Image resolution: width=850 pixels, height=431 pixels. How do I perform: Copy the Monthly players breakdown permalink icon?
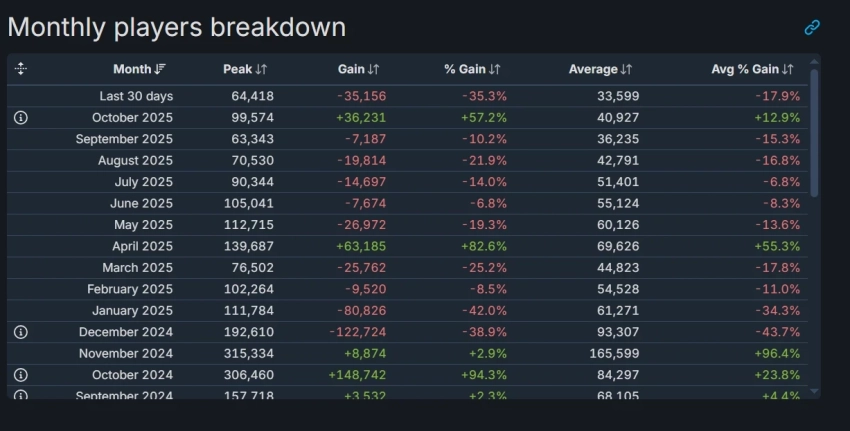[812, 27]
